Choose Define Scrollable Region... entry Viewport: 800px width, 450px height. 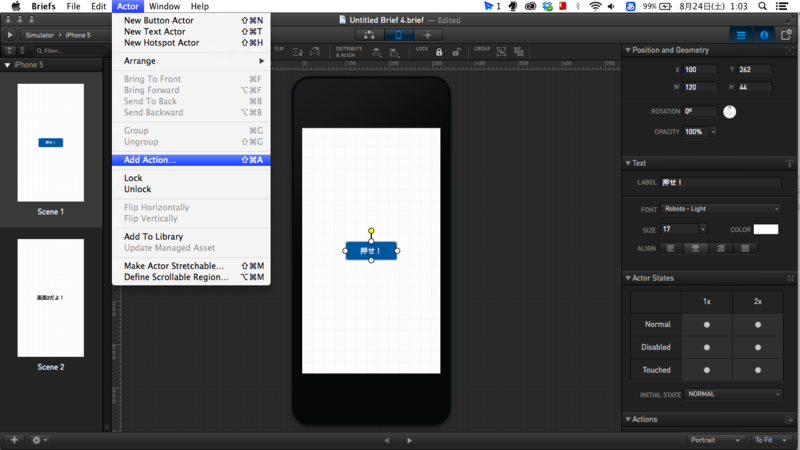191,277
